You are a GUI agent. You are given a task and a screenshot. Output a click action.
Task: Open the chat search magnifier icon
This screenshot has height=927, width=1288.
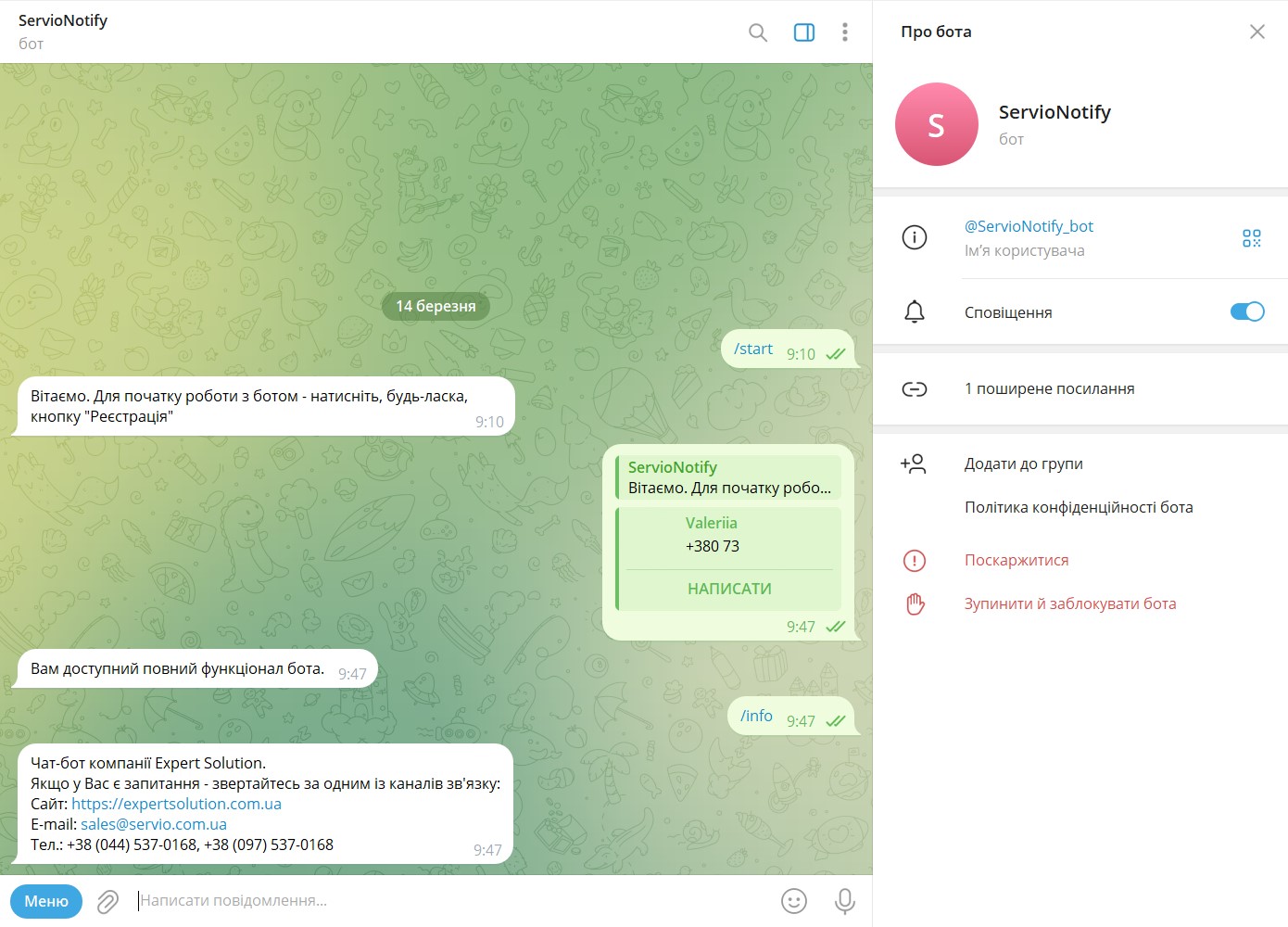(758, 32)
